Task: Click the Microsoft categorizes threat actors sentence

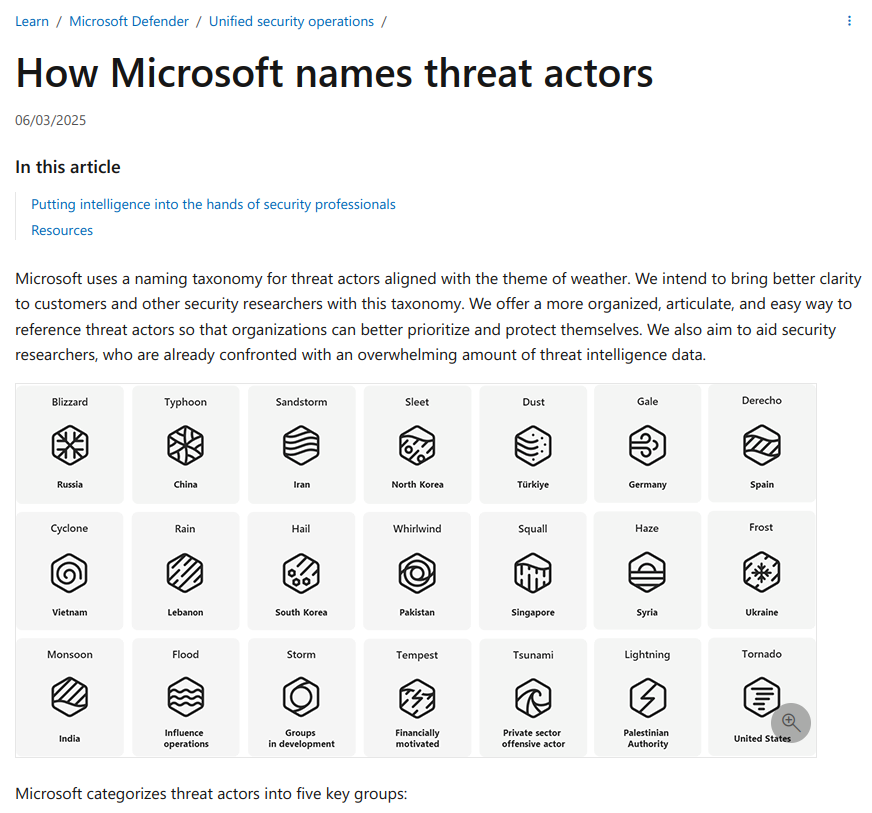Action: (211, 794)
